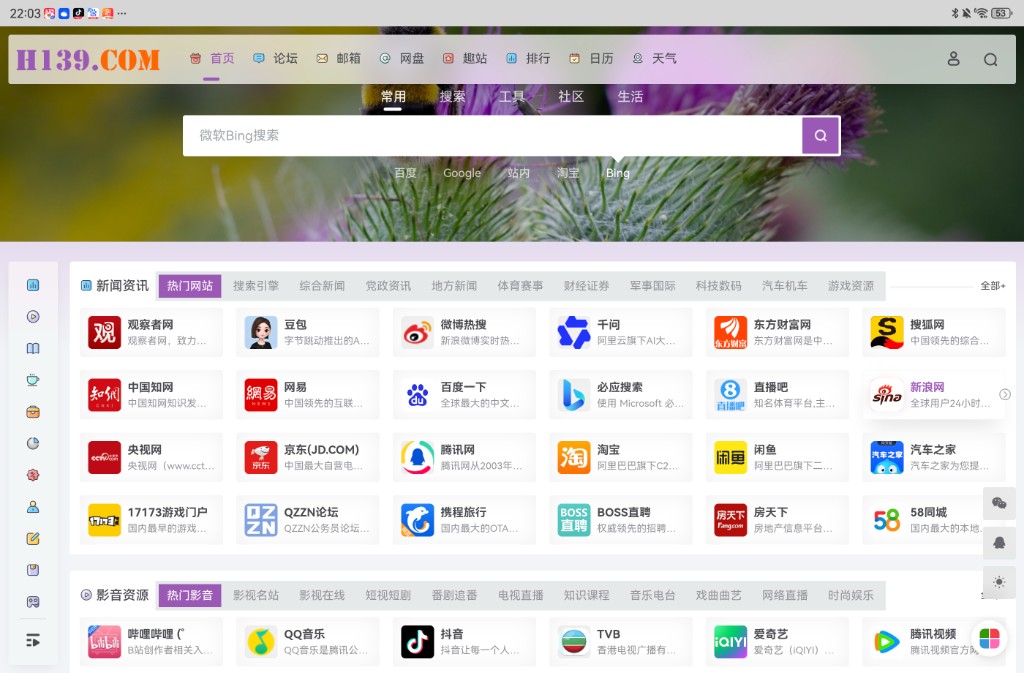The height and width of the screenshot is (673, 1024).
Task: Select 百度 search engine
Action: pyautogui.click(x=405, y=173)
